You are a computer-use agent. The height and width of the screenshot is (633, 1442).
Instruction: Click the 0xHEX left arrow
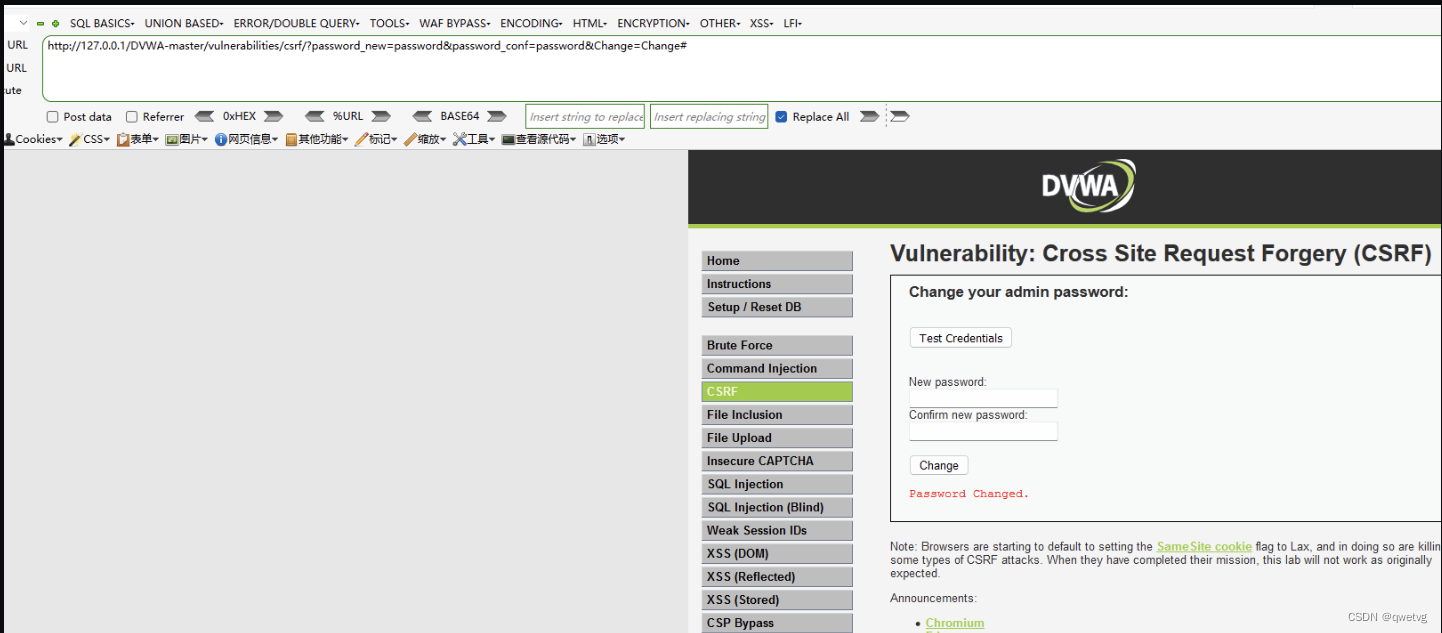pos(205,117)
